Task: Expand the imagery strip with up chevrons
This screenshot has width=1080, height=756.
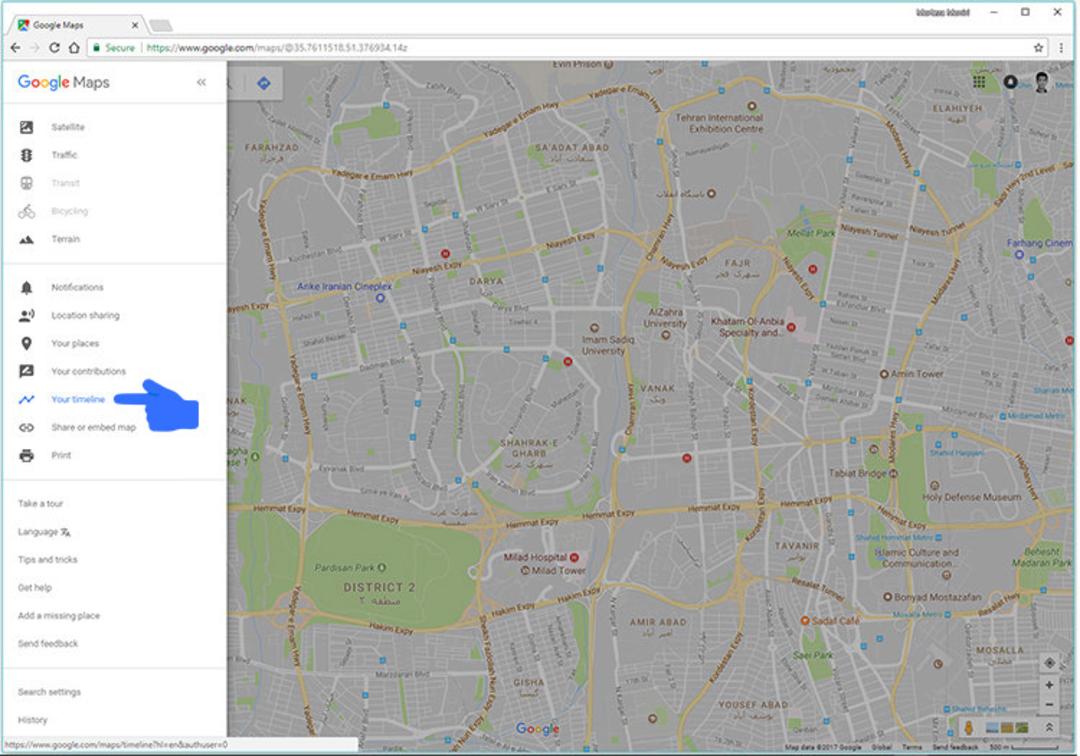Action: 1049,728
